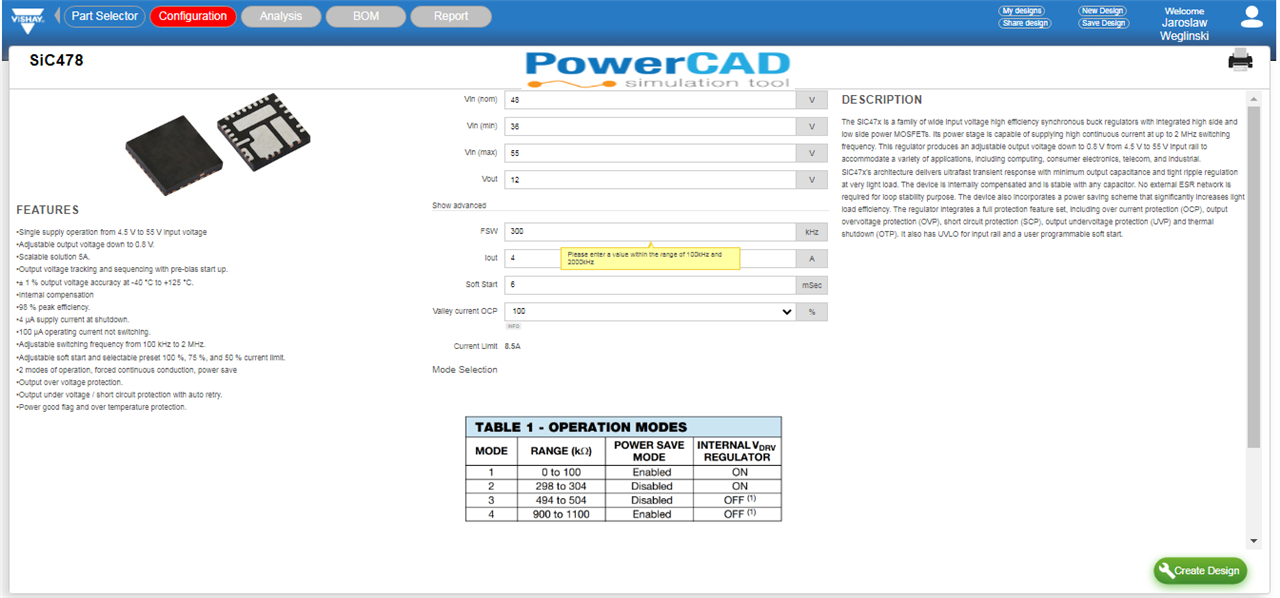Click the % unit label of Valley current OCP
This screenshot has height=598, width=1280.
point(813,312)
